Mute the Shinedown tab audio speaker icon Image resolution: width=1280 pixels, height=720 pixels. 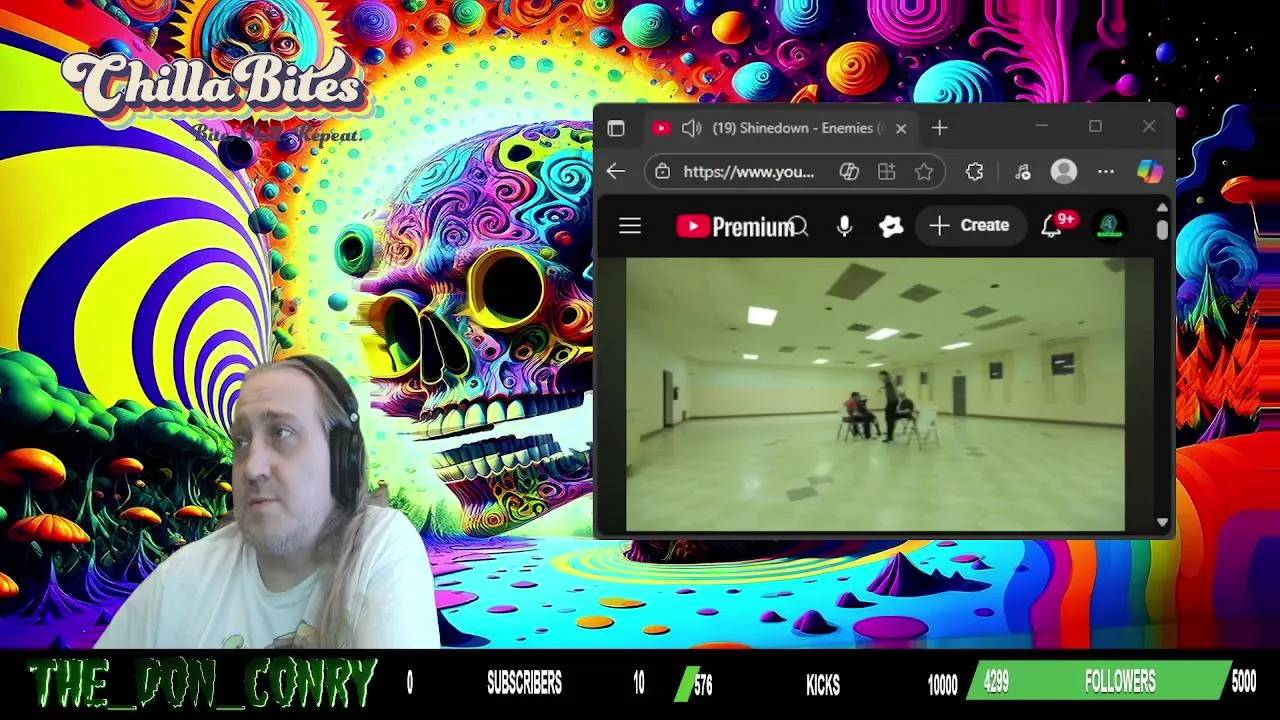[x=691, y=128]
